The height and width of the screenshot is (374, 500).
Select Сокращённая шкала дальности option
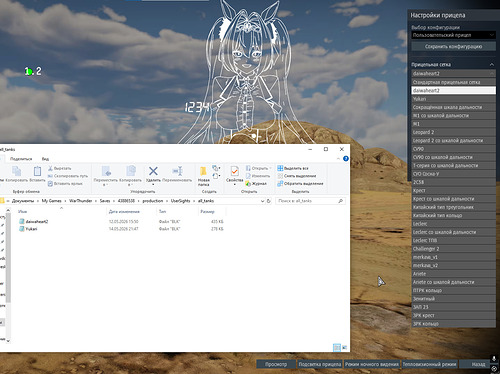(453, 107)
